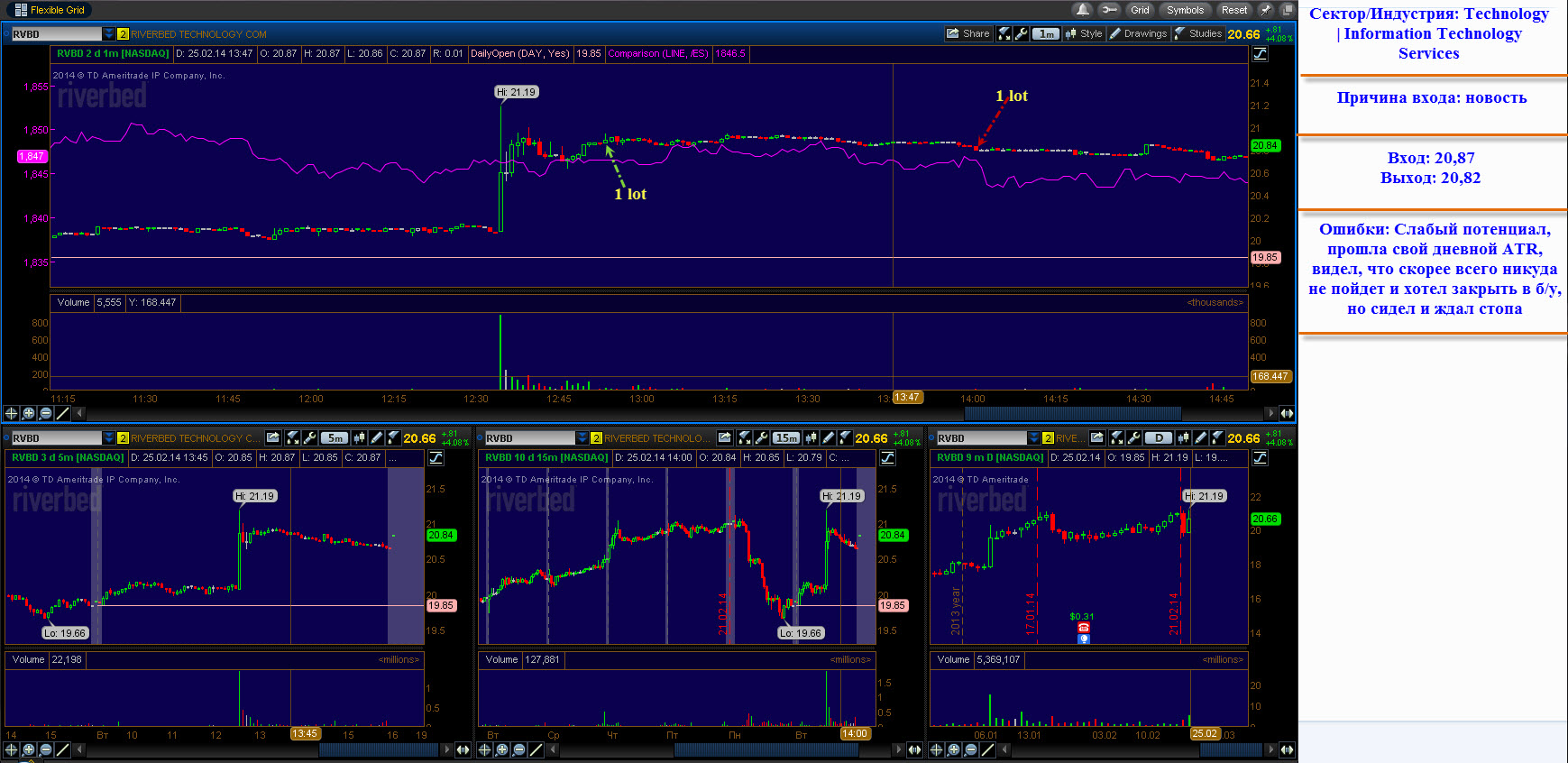Open chart settings wrench in main chart
1568x763 pixels.
coord(1021,33)
